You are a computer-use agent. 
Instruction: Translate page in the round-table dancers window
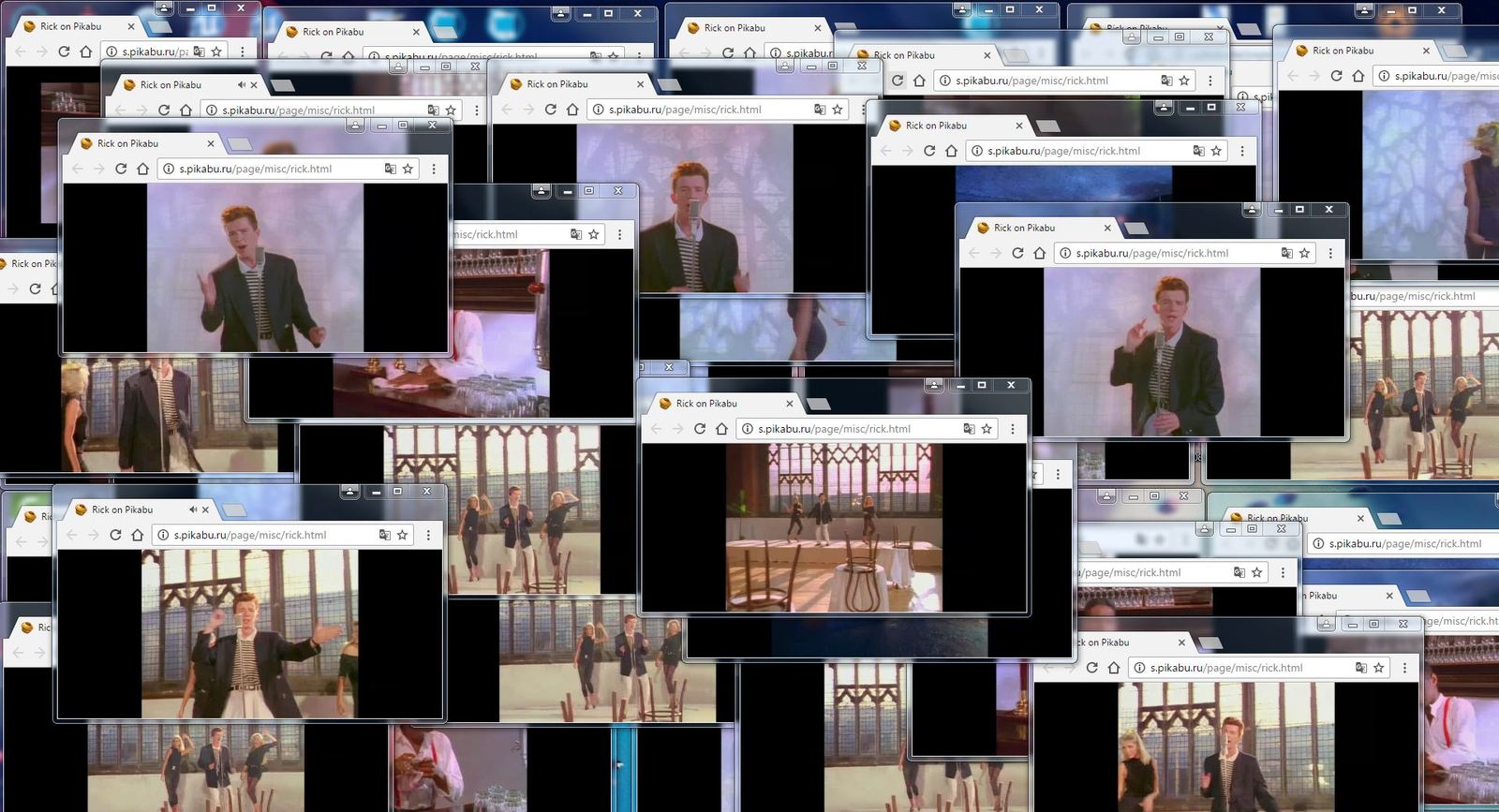(969, 429)
